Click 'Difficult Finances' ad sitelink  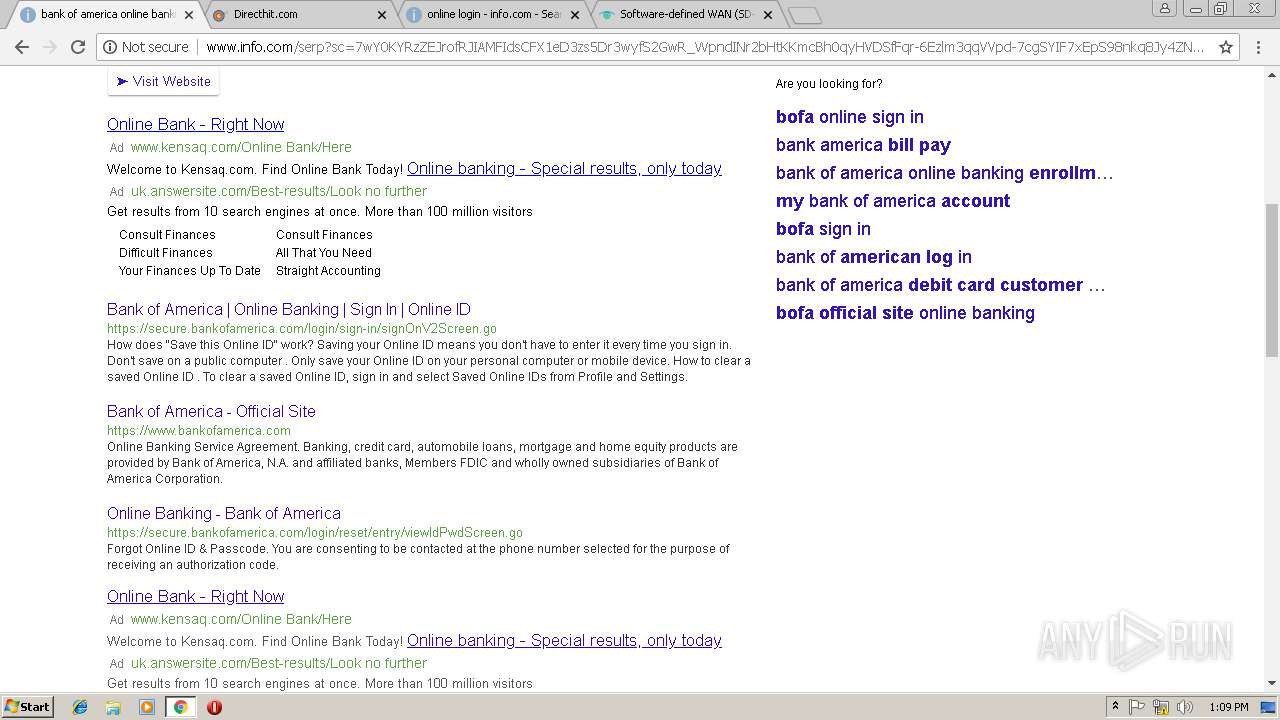click(x=166, y=253)
